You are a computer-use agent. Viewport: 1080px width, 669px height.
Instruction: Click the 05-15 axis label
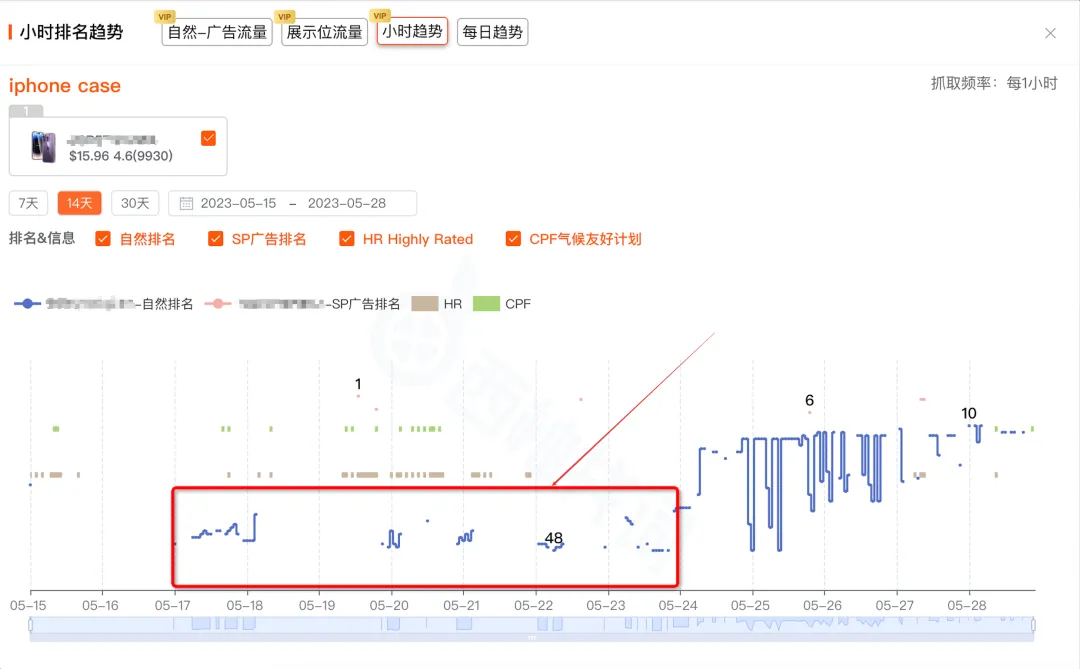point(28,606)
